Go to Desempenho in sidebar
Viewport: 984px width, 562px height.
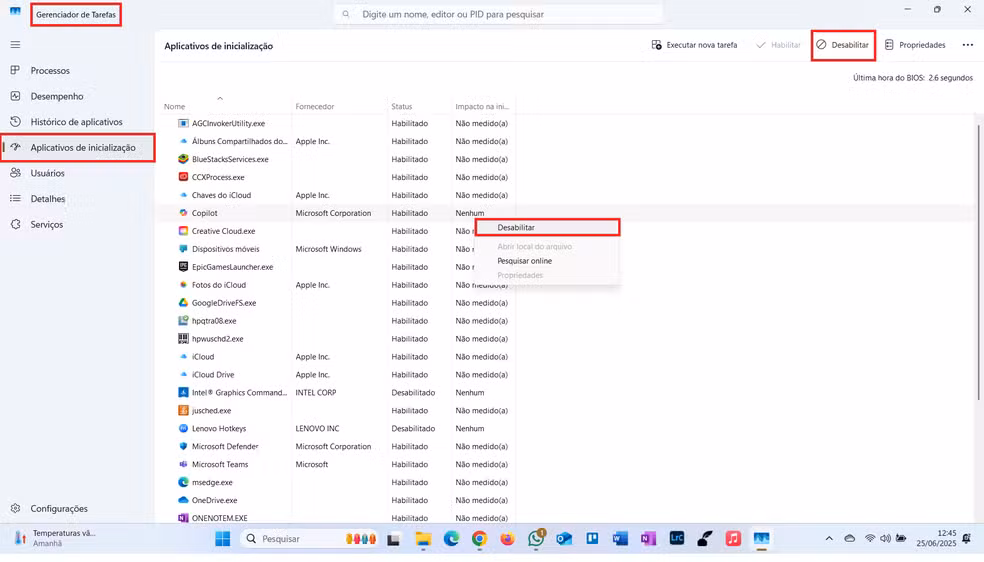[x=56, y=97]
